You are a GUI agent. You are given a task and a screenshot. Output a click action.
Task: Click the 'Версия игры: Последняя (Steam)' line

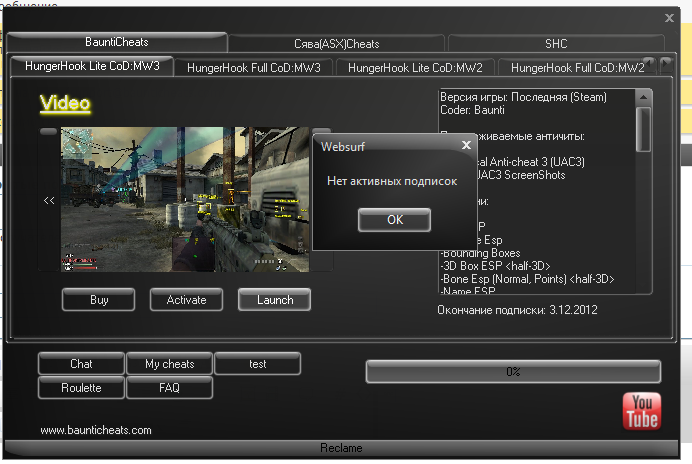[523, 97]
